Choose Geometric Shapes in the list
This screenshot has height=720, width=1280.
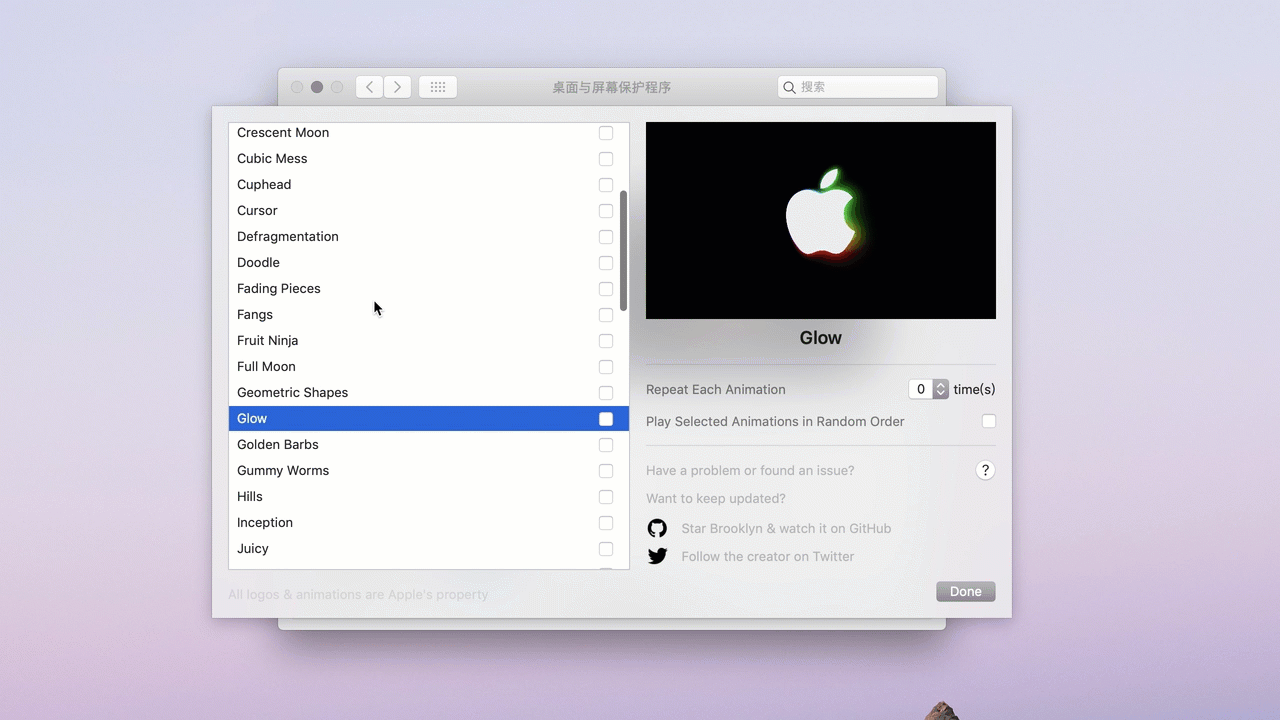[x=429, y=393]
